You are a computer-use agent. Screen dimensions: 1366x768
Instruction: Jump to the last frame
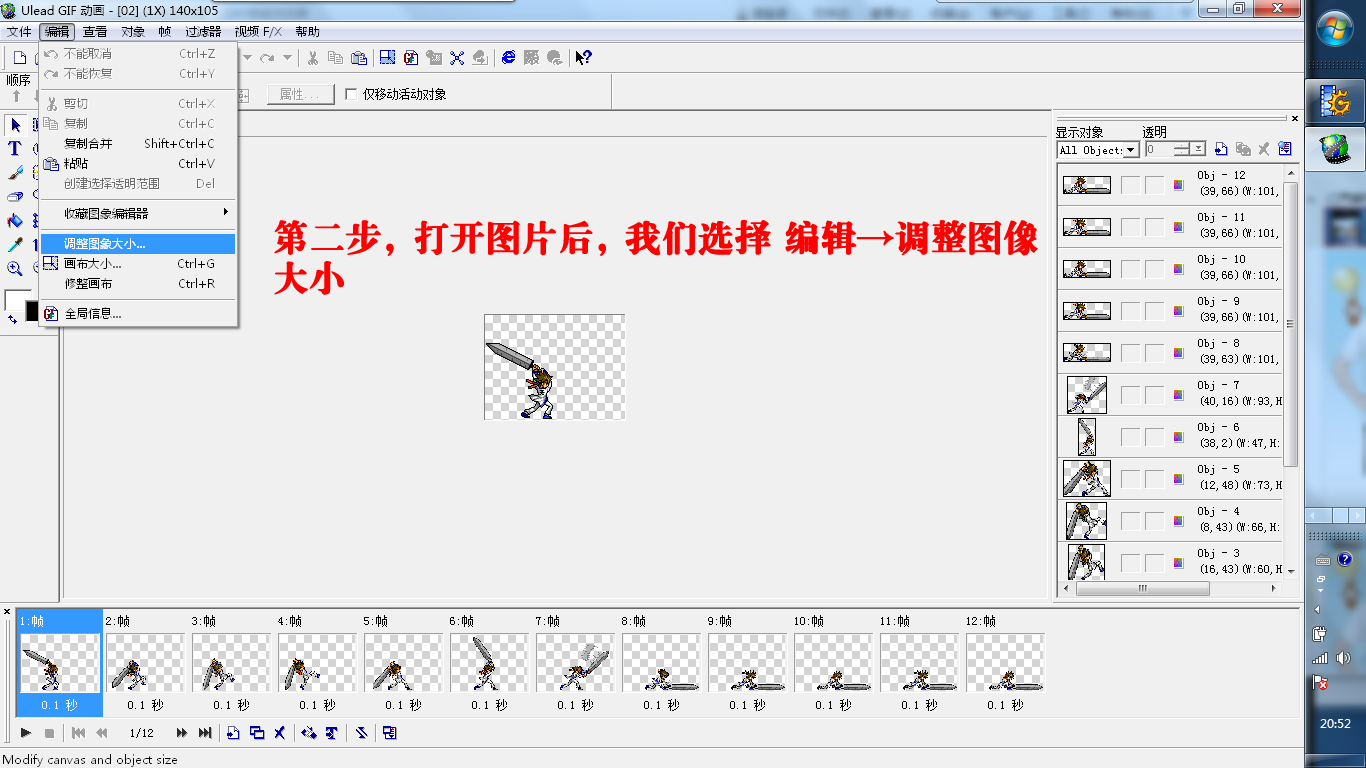tap(205, 733)
